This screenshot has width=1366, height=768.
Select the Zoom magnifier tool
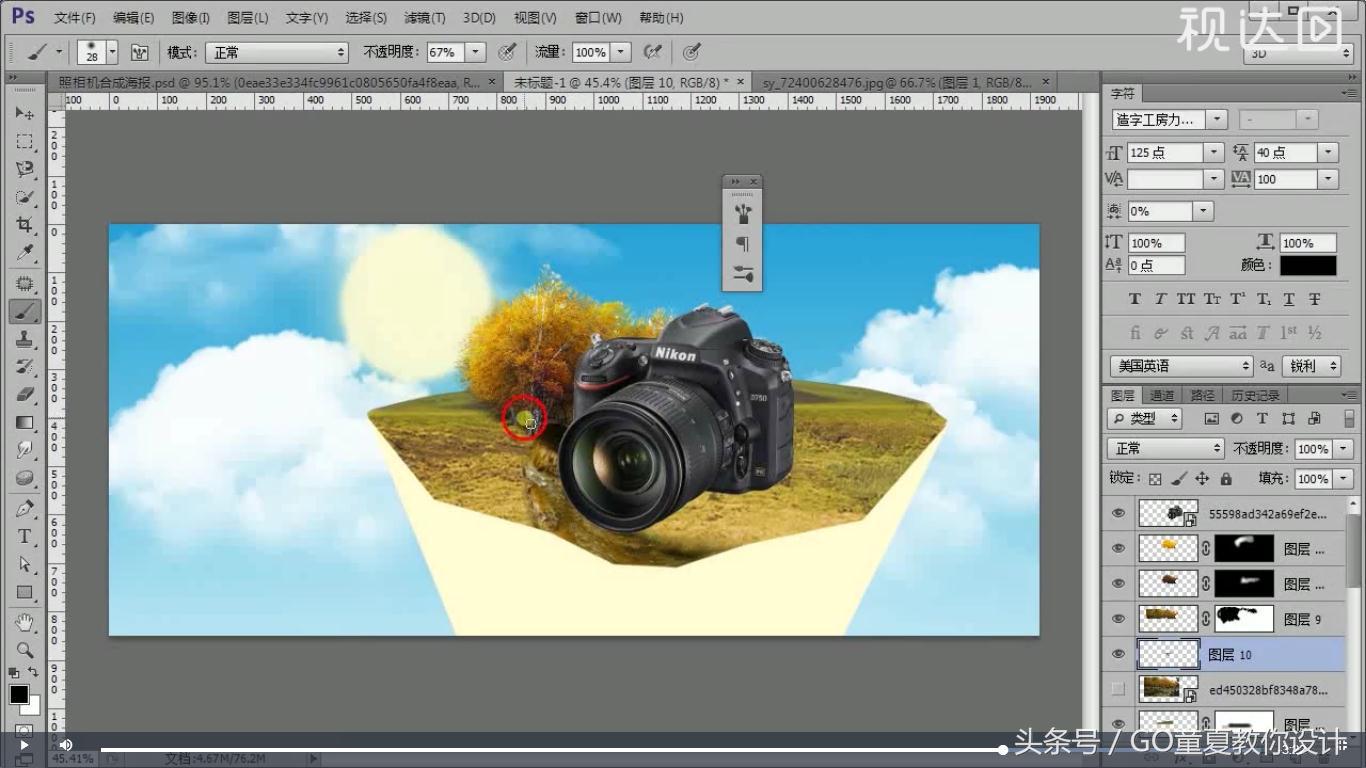(x=25, y=650)
